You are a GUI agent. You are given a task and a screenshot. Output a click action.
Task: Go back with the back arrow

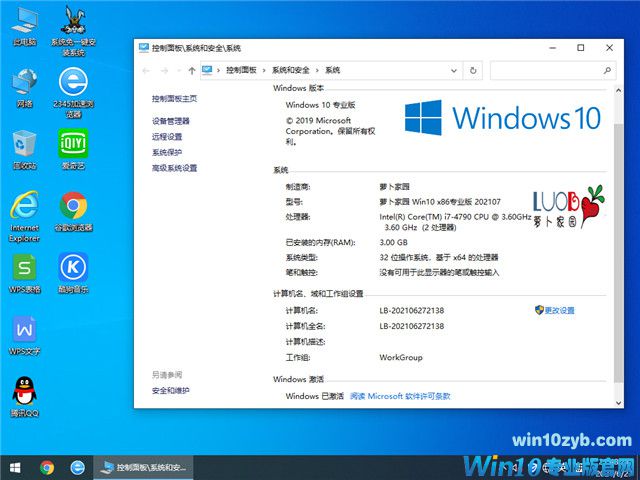(x=146, y=71)
